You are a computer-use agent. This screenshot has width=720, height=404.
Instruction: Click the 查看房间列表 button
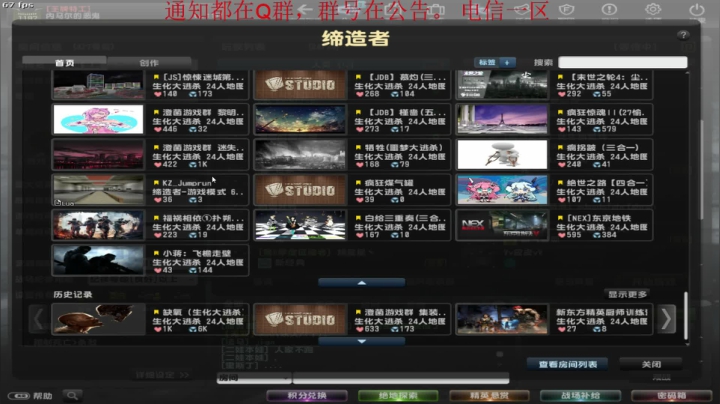[568, 364]
